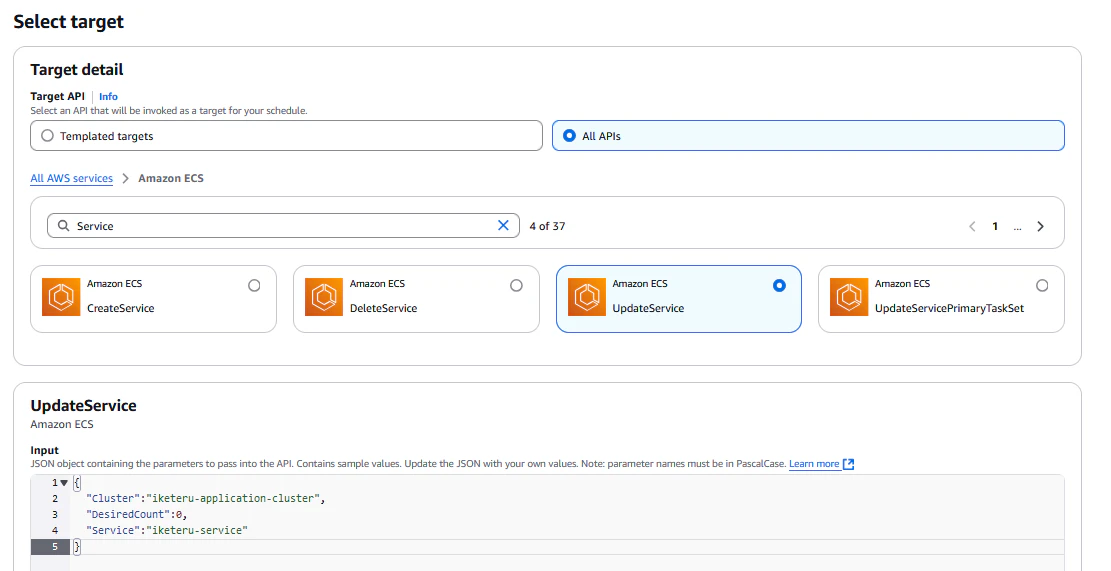Select the All APIs option
Screen dimensions: 1111x571
tap(808, 135)
